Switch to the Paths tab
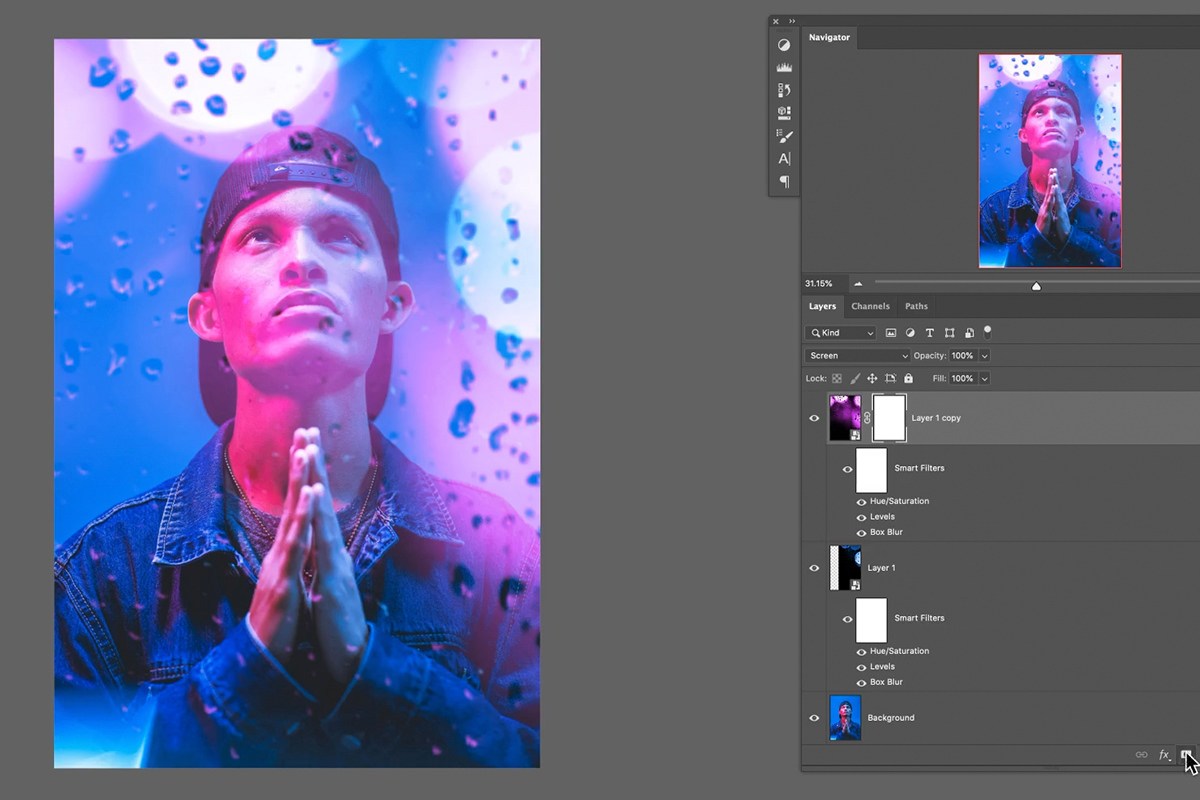The height and width of the screenshot is (800, 1200). point(916,306)
